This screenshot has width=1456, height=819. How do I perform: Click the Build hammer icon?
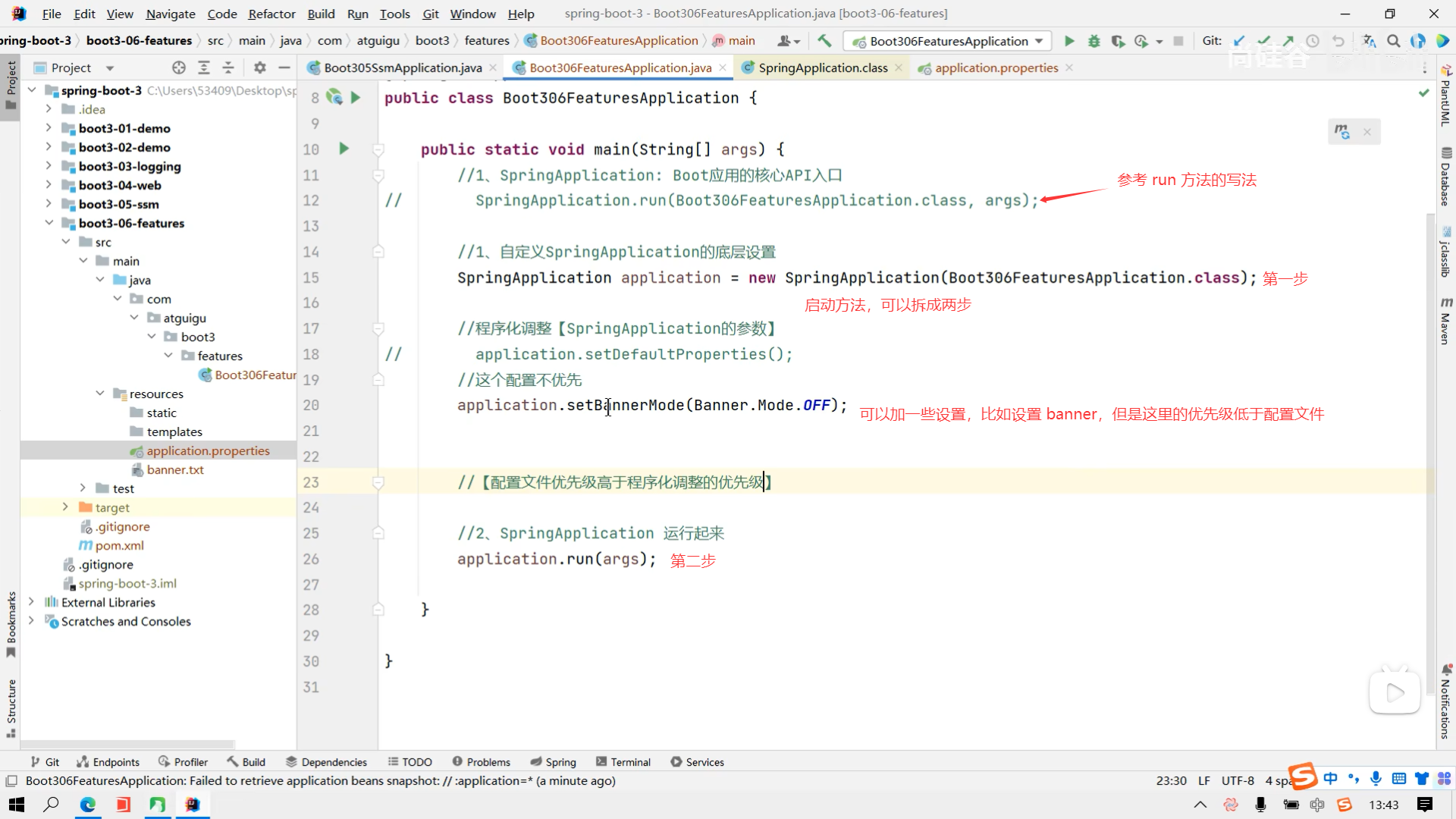point(824,41)
